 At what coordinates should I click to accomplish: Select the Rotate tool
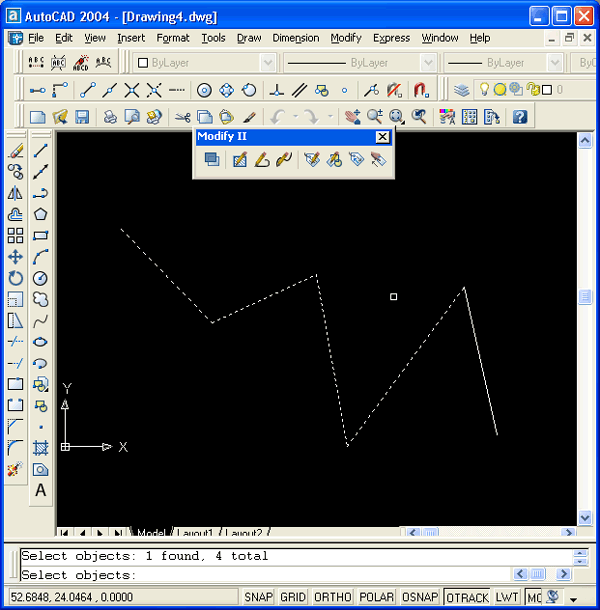point(15,278)
